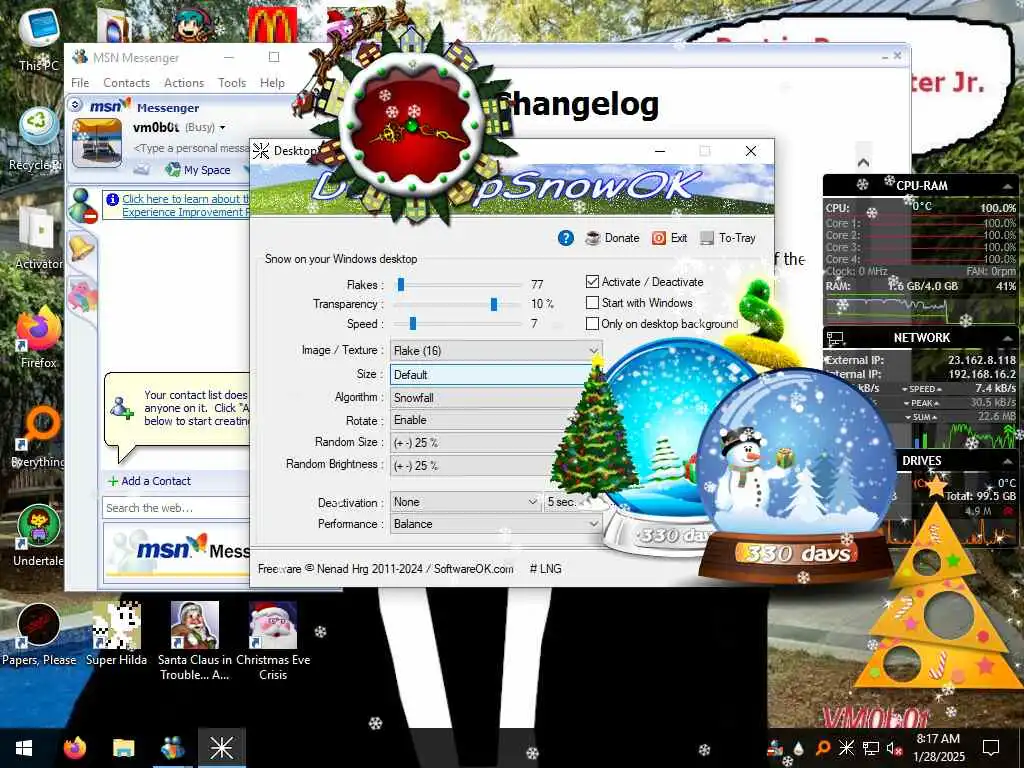Image resolution: width=1024 pixels, height=768 pixels.
Task: Open the MSN Messenger File menu
Action: tap(80, 83)
